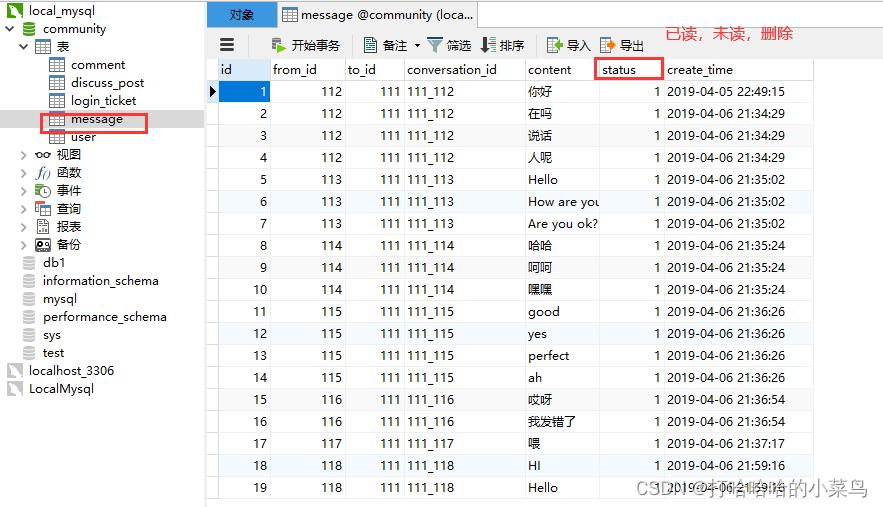Click the status column header
This screenshot has height=507, width=883.
point(631,69)
